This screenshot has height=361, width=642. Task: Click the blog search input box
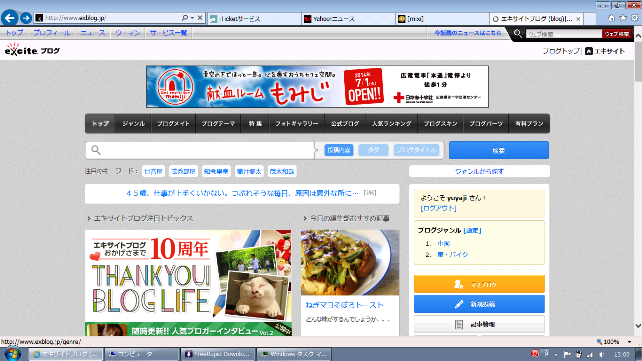click(x=201, y=150)
